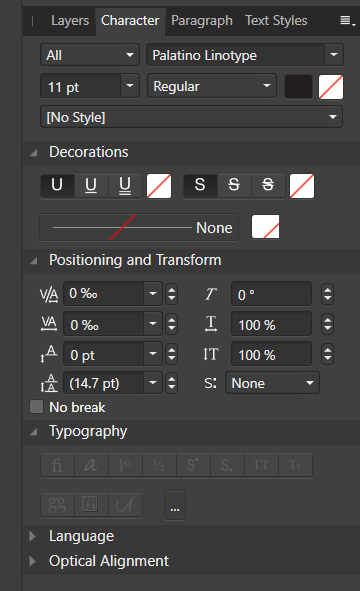This screenshot has width=360, height=591.
Task: Click the leading override (14.7 pt) field
Action: point(104,383)
